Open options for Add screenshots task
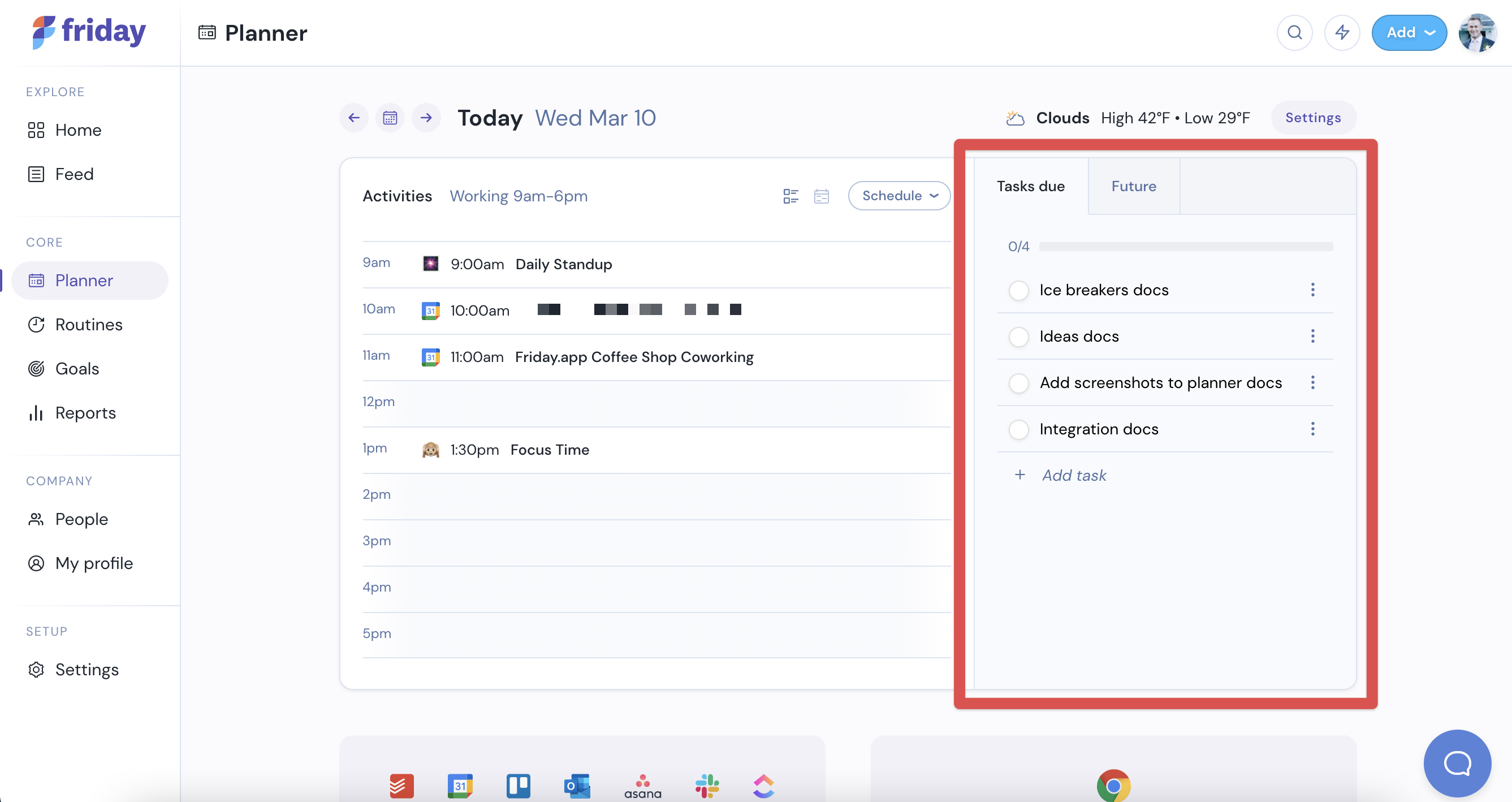1512x802 pixels. pos(1313,382)
